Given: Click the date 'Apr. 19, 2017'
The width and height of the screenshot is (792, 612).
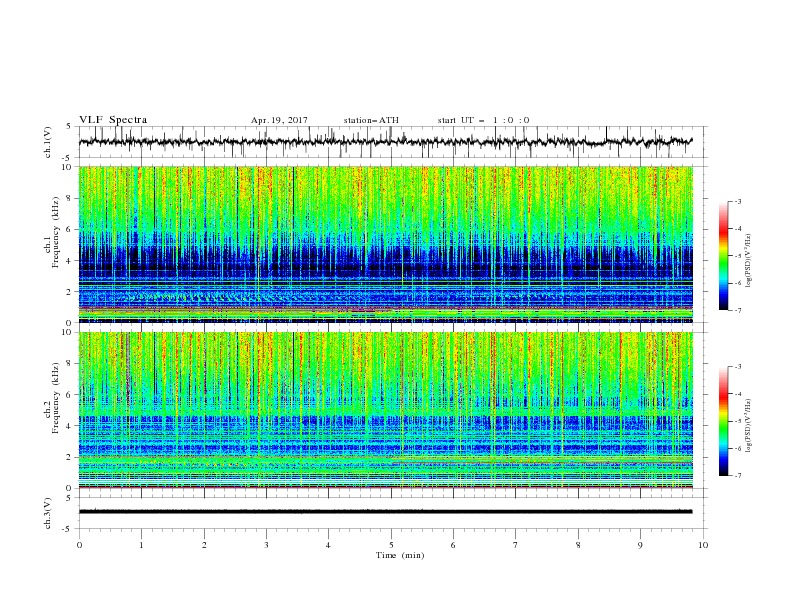Looking at the screenshot, I should pyautogui.click(x=279, y=120).
